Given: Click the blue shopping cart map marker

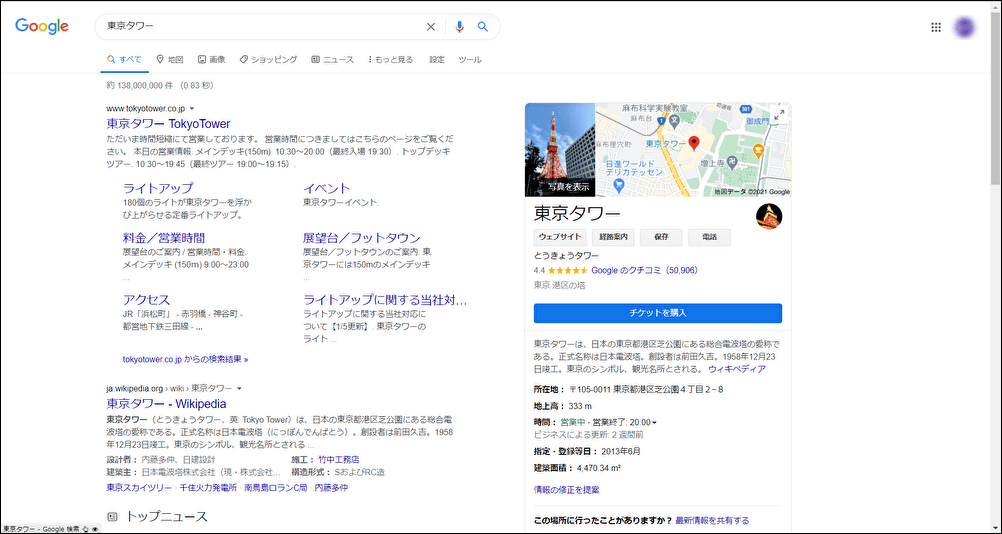Looking at the screenshot, I should (618, 185).
